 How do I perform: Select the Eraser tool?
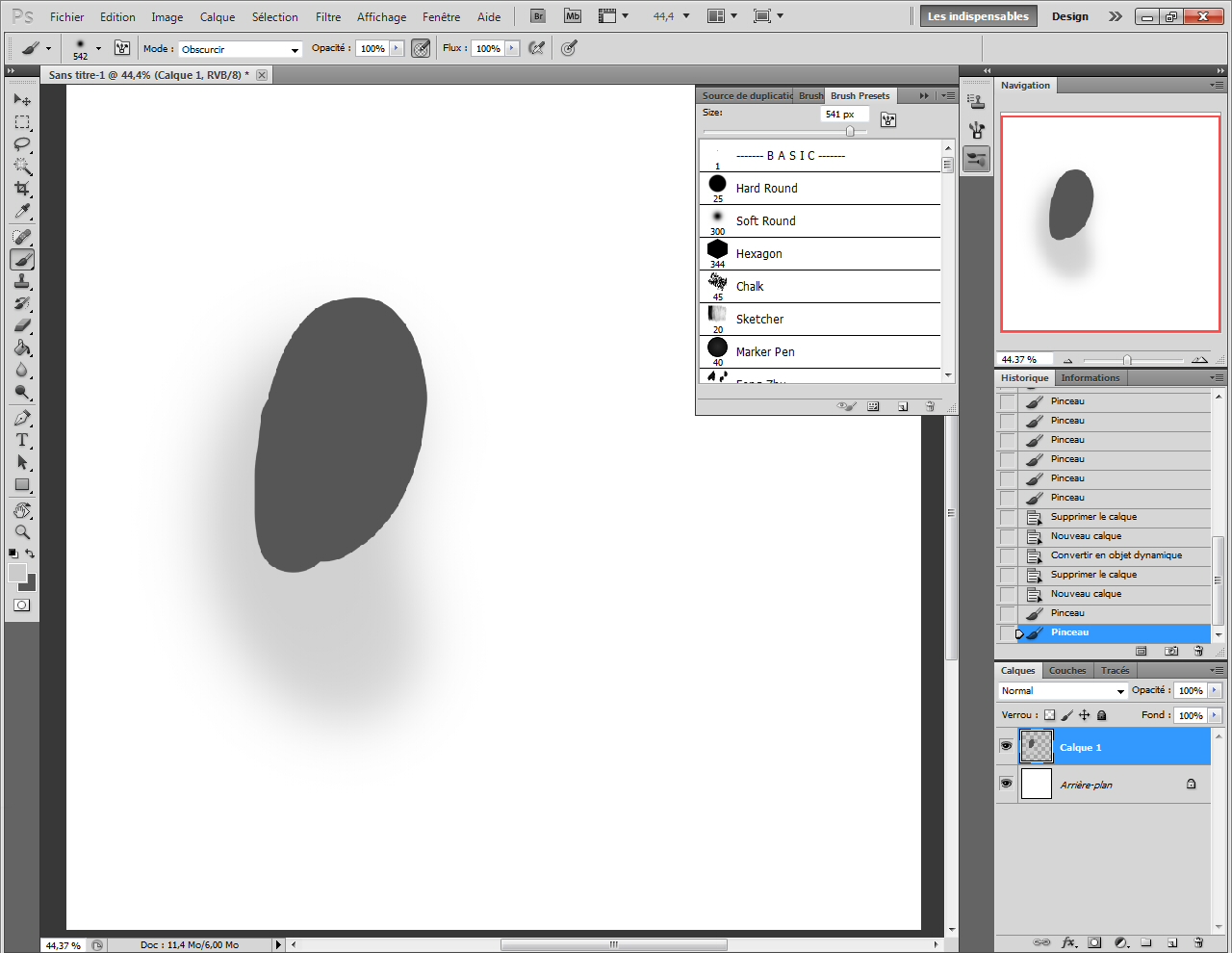22,325
